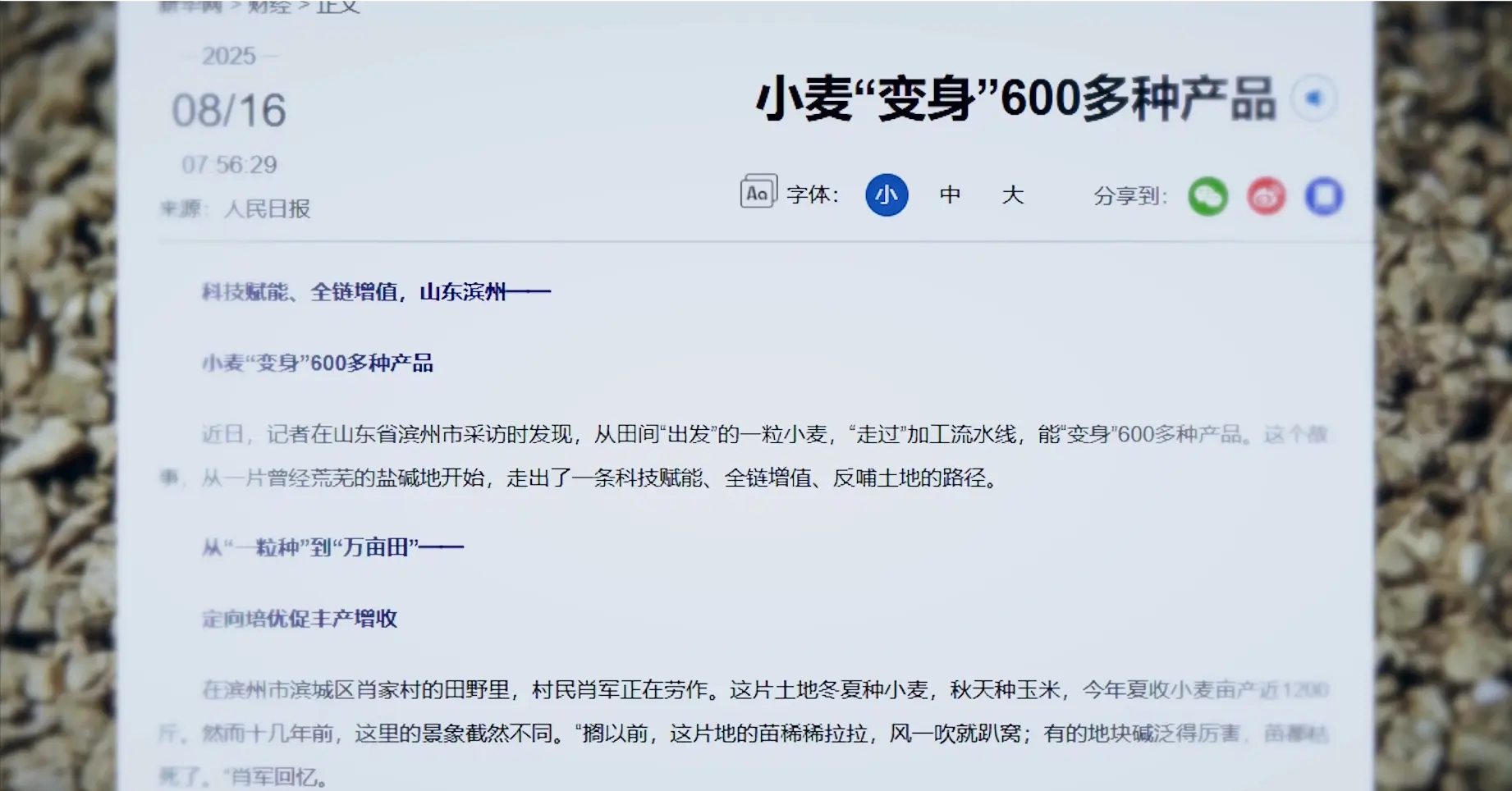Image resolution: width=1512 pixels, height=791 pixels.
Task: Click the 08/16 publication date
Action: [x=229, y=111]
